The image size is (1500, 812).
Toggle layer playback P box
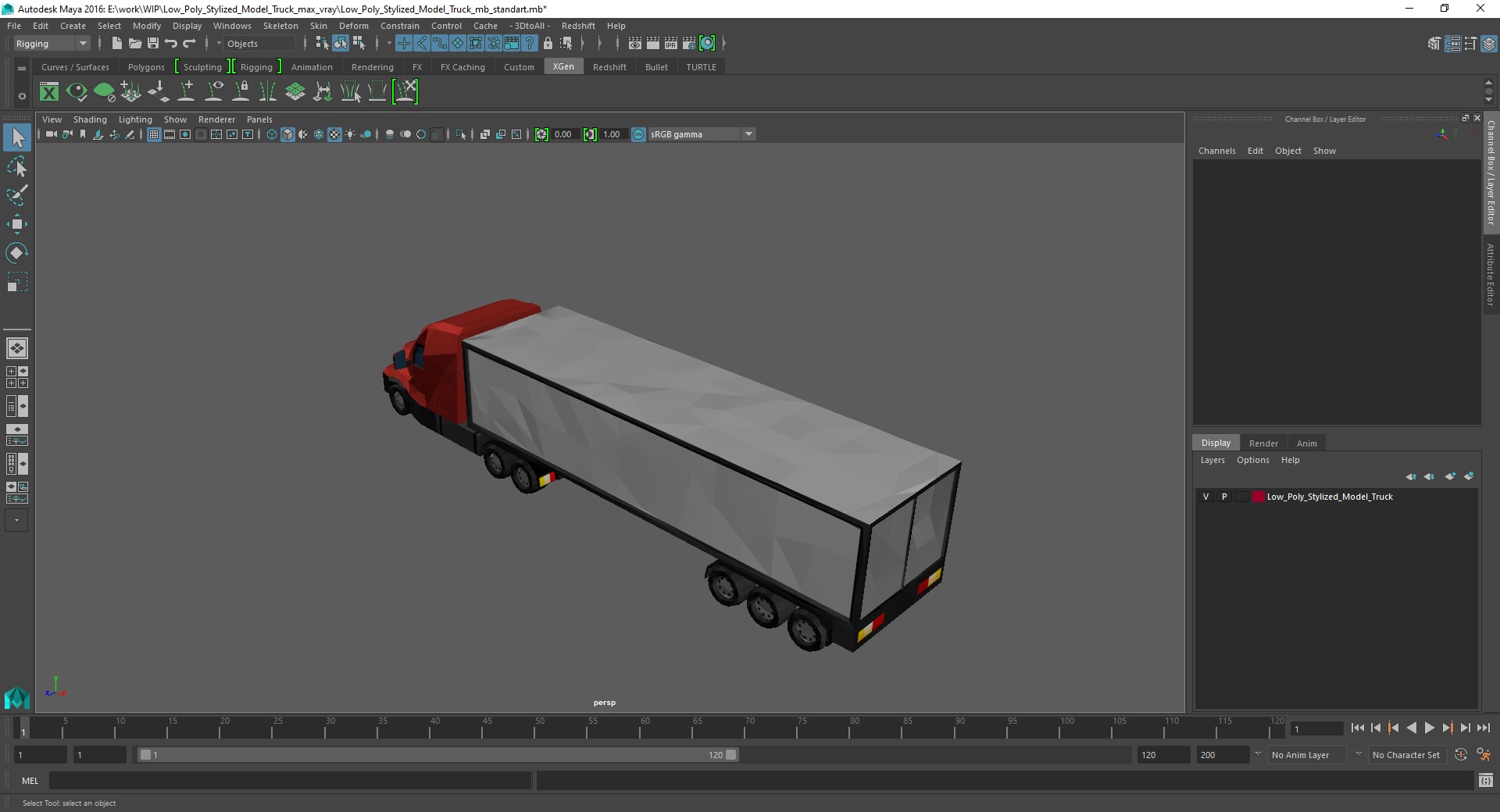pos(1224,497)
